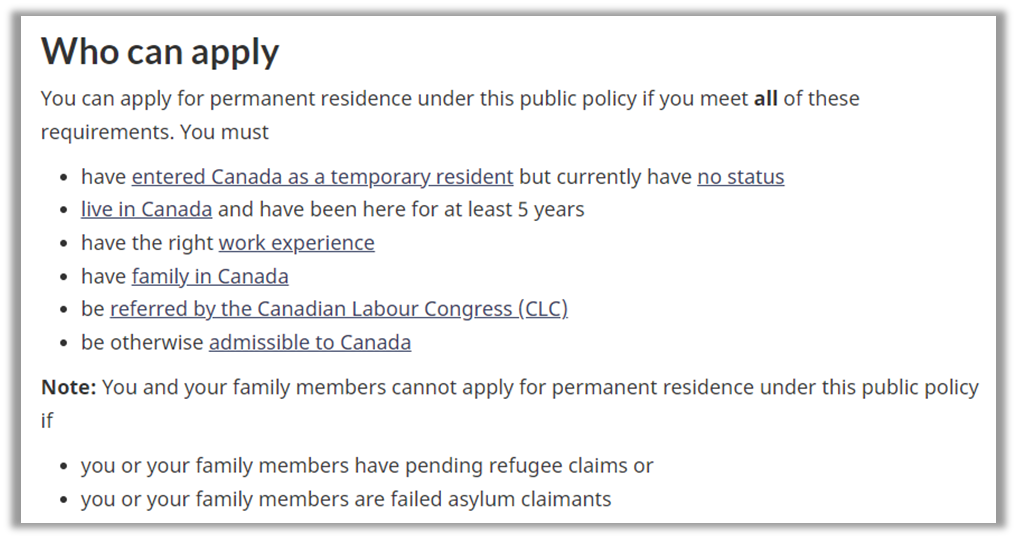The width and height of the screenshot is (1017, 539).
Task: Click the pending refugee claims bullet text
Action: (x=367, y=466)
